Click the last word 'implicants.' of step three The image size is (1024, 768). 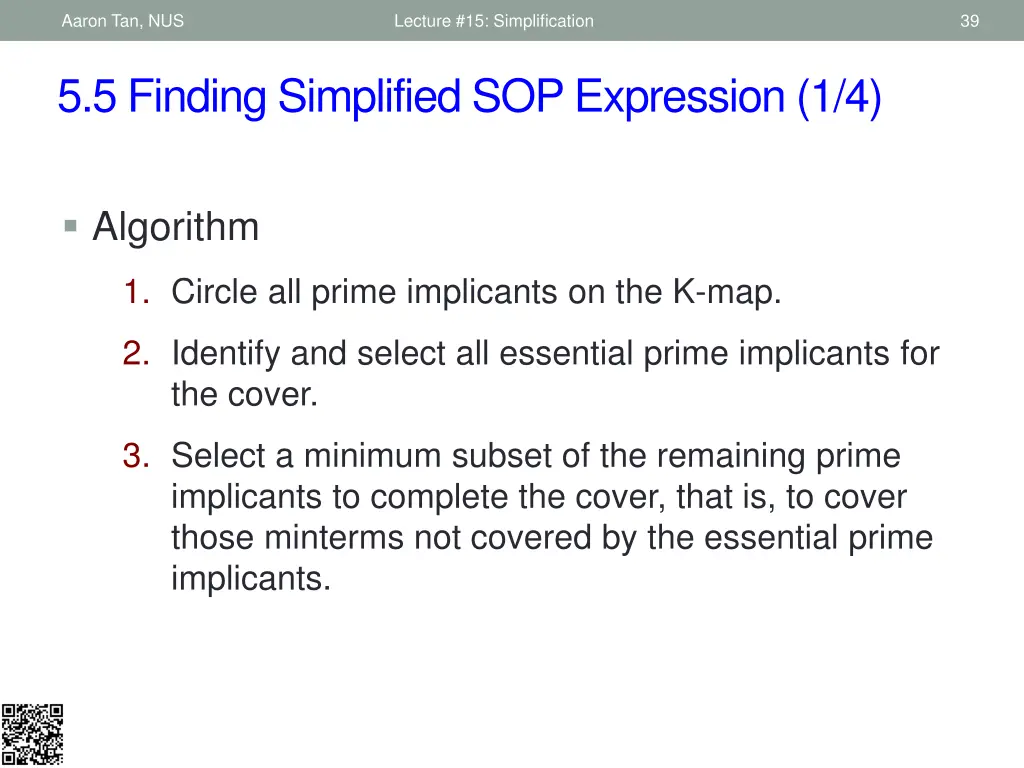coord(251,579)
